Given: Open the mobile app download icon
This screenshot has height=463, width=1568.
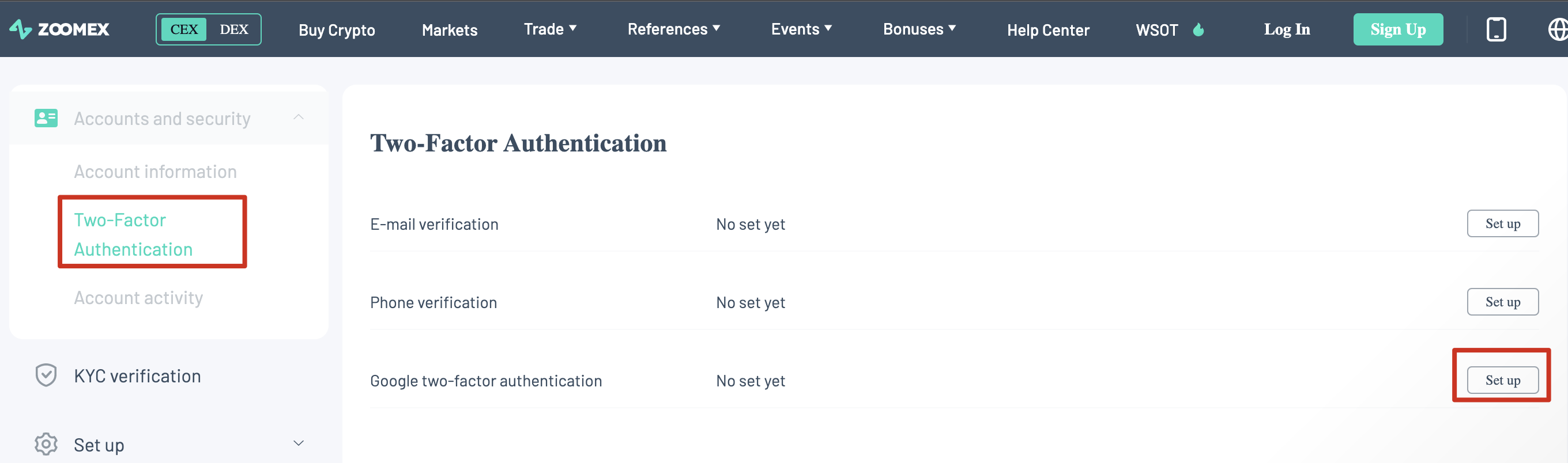Looking at the screenshot, I should (1495, 29).
